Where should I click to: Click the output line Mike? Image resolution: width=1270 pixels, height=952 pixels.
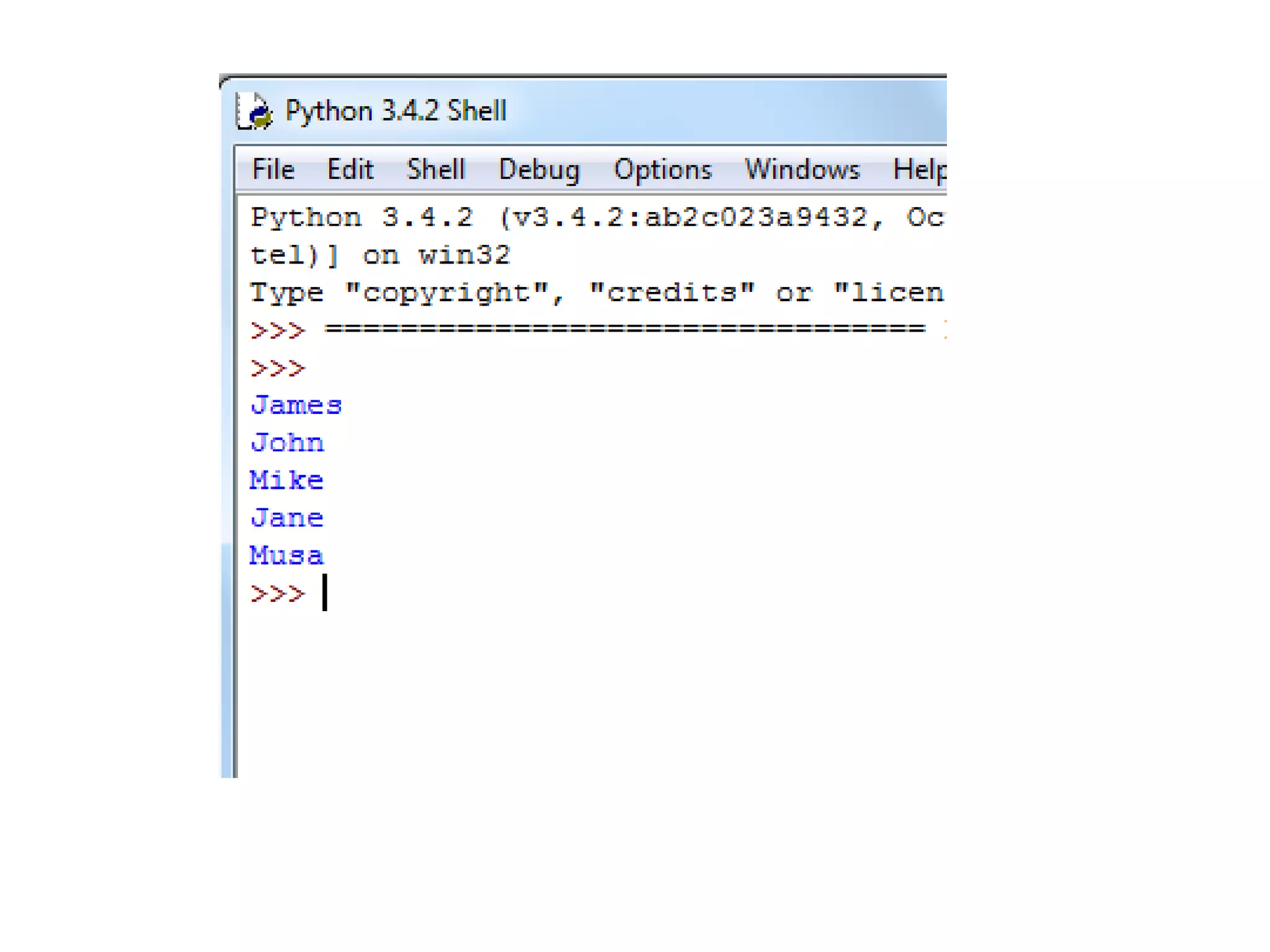click(x=286, y=481)
